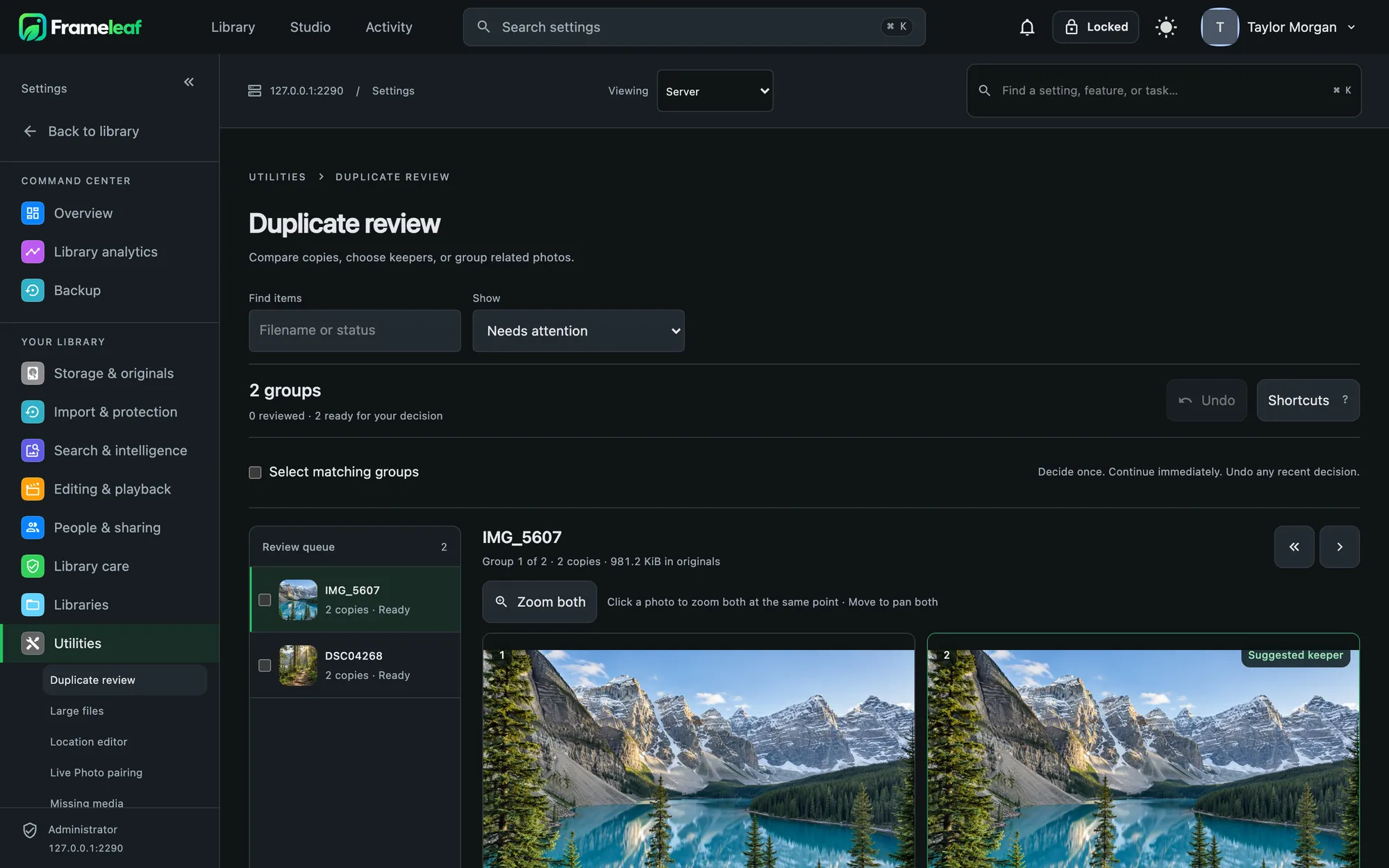Jump to first group with double-chevron
1389x868 pixels.
(x=1294, y=547)
